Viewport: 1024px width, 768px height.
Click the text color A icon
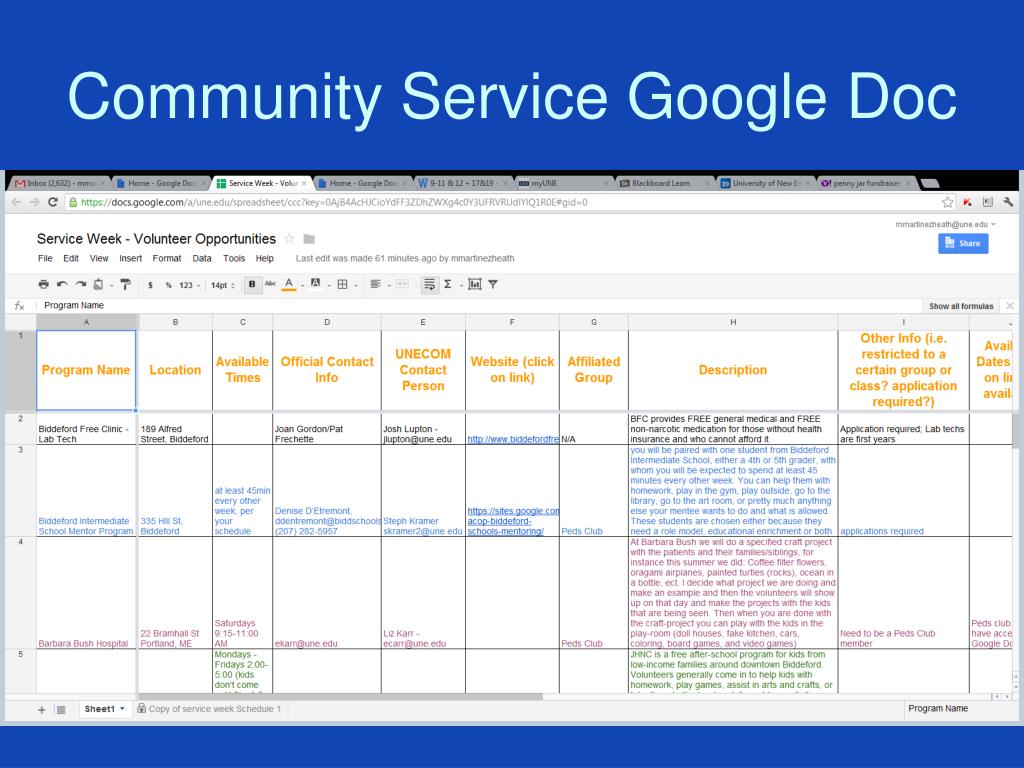[x=289, y=284]
